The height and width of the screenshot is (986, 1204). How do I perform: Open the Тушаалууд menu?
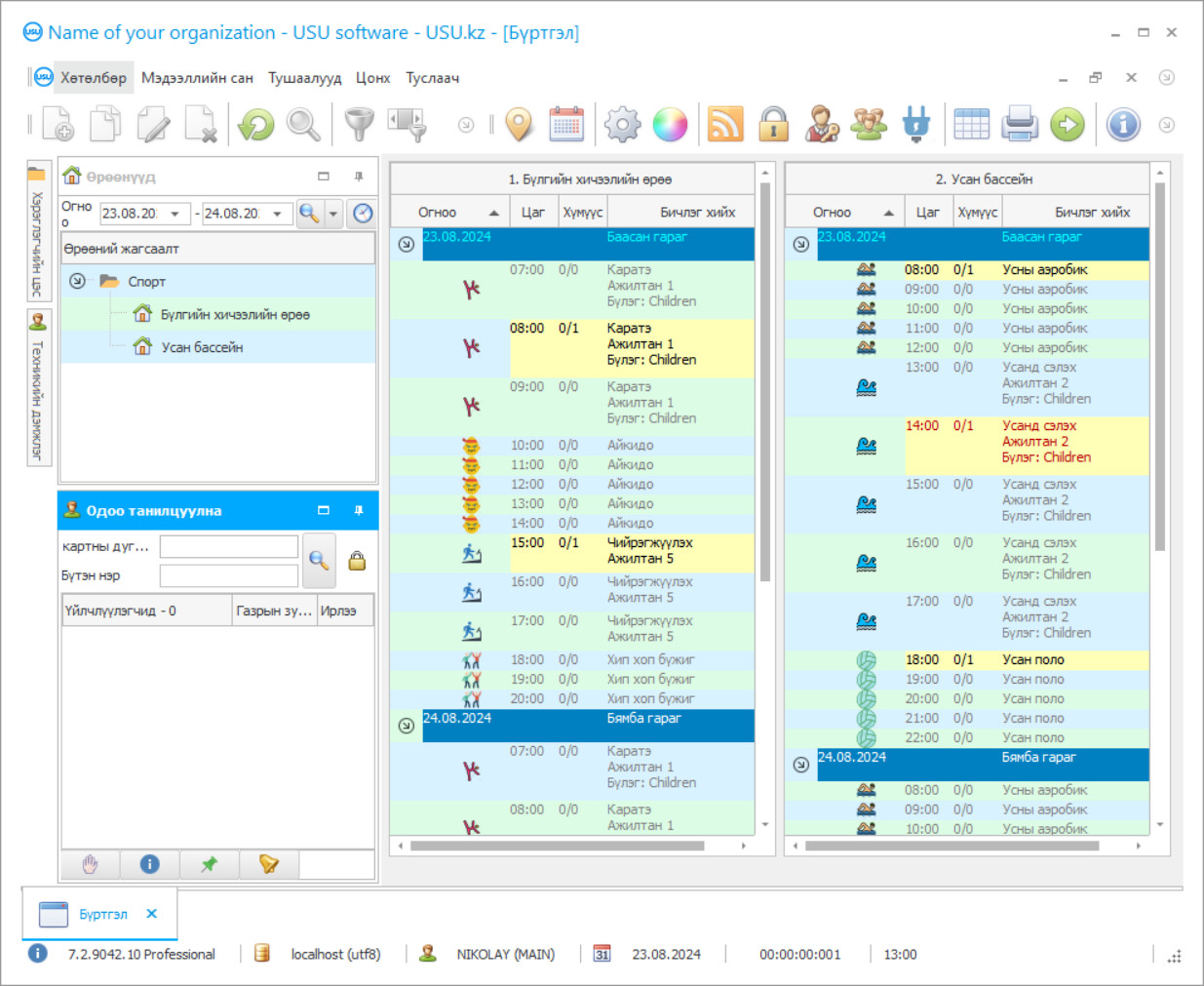coord(305,78)
